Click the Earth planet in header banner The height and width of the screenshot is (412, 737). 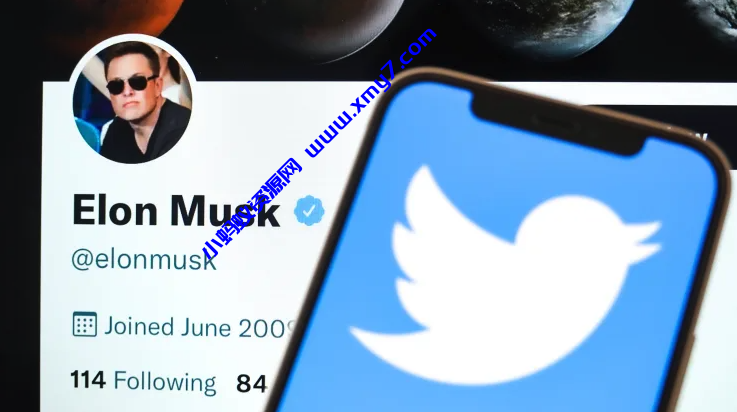(x=559, y=21)
